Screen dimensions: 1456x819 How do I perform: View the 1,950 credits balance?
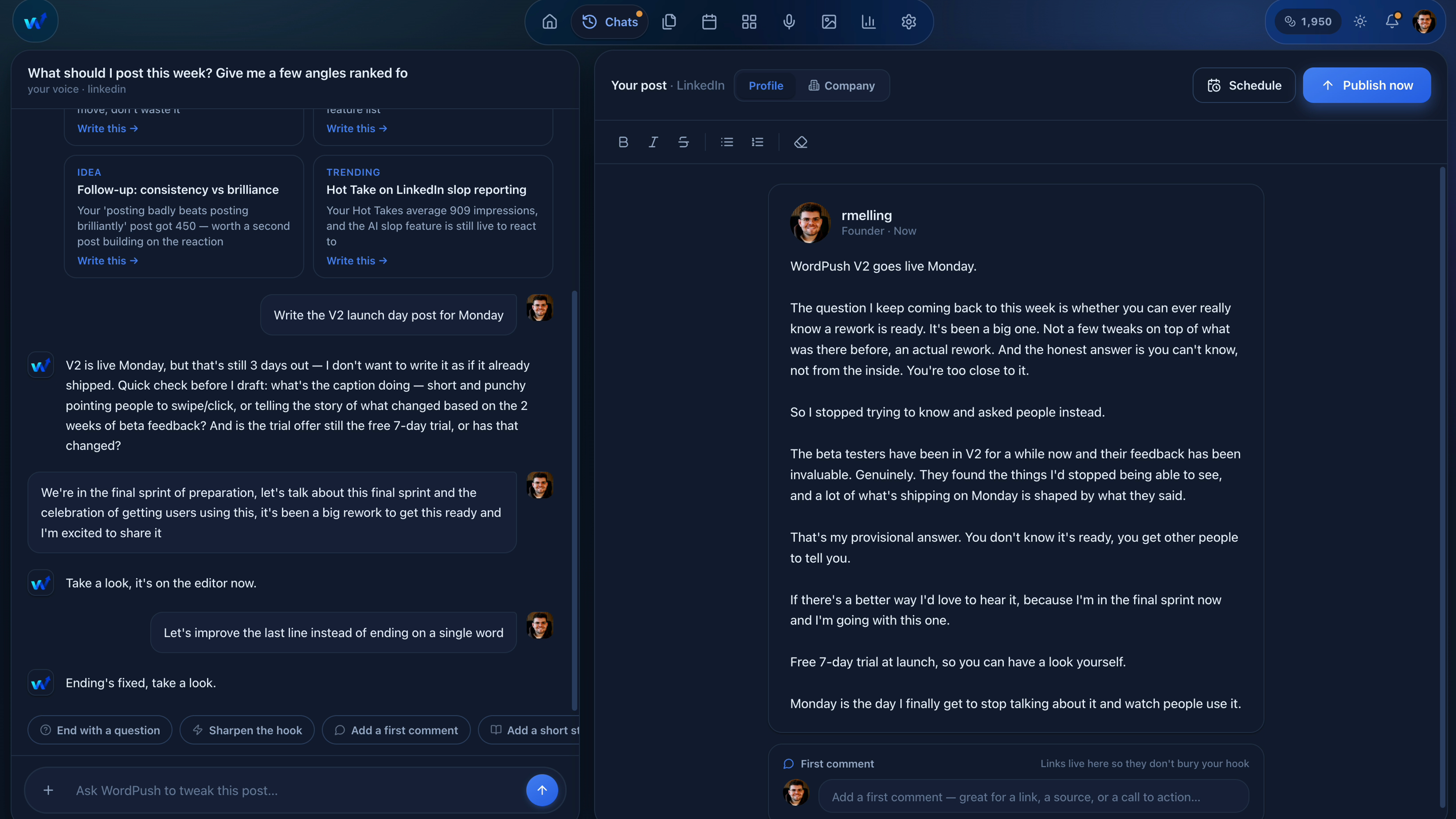point(1308,21)
